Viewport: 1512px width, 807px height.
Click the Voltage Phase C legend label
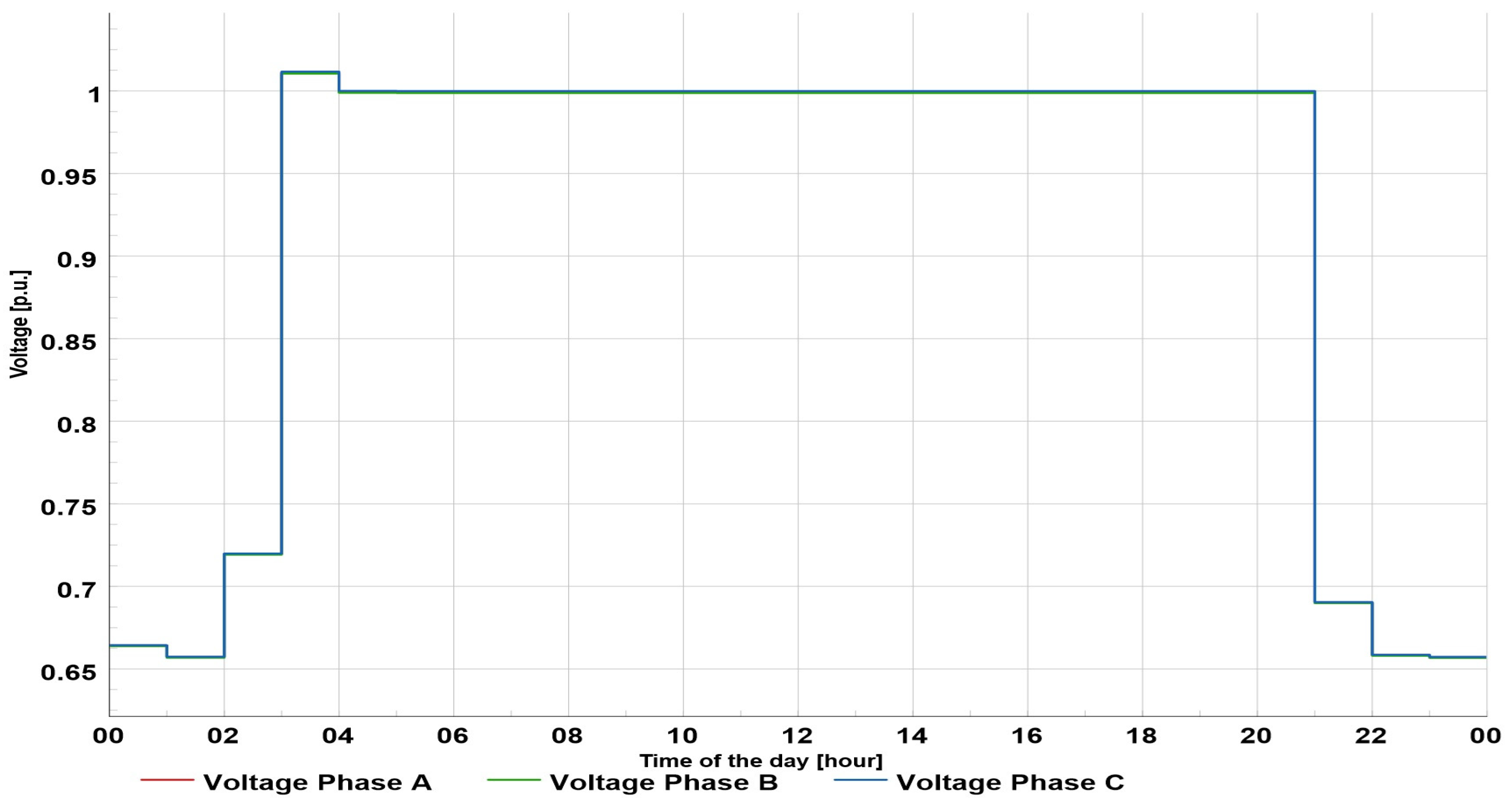(x=1010, y=782)
